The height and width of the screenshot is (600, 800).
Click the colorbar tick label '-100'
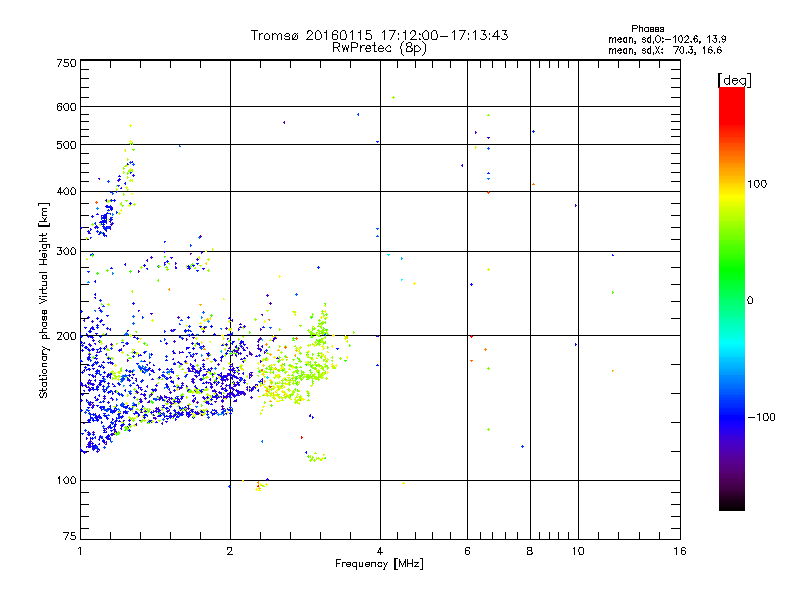click(x=761, y=417)
